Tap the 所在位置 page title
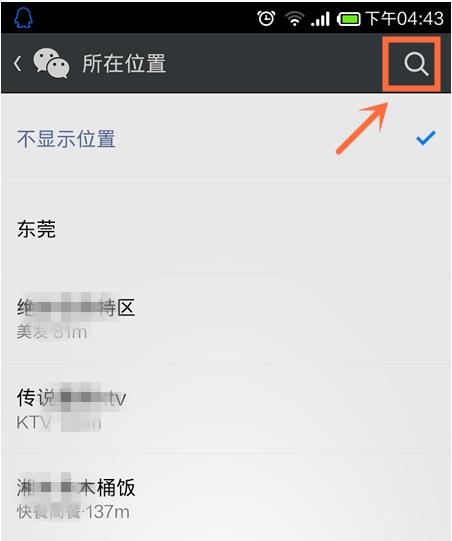 pyautogui.click(x=124, y=64)
